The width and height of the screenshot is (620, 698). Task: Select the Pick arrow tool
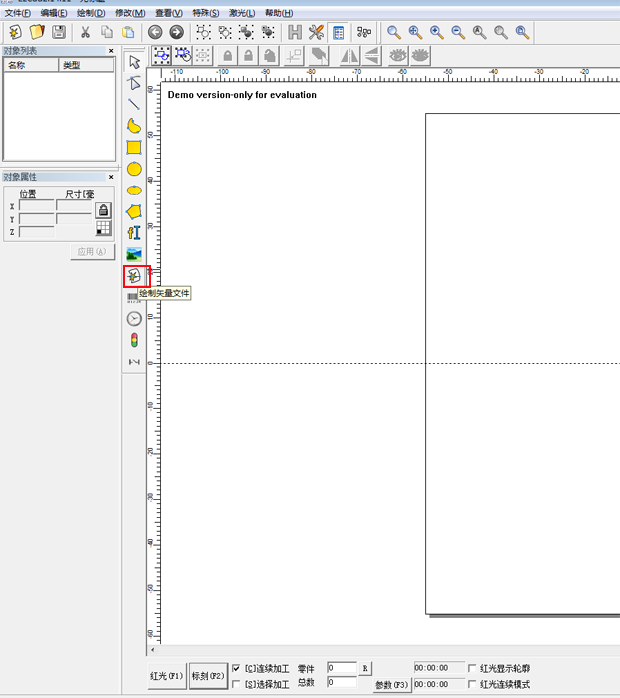pyautogui.click(x=134, y=62)
